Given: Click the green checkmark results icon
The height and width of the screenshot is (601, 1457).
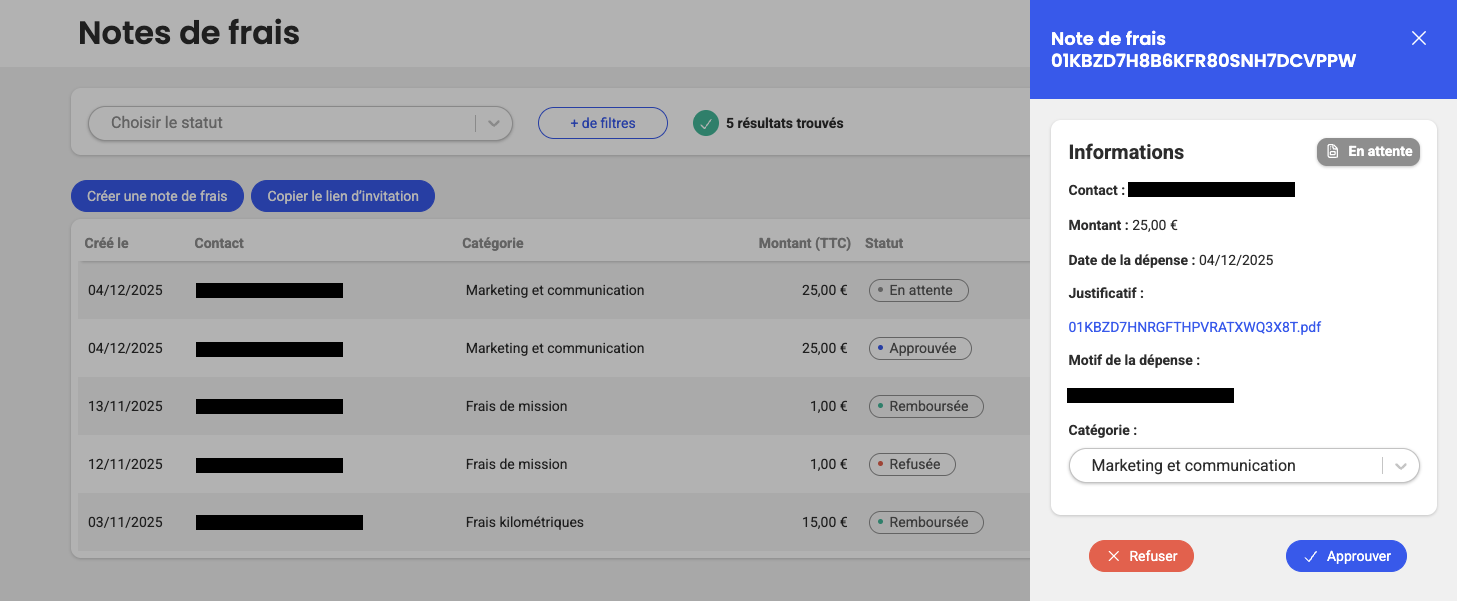Looking at the screenshot, I should click(x=706, y=124).
